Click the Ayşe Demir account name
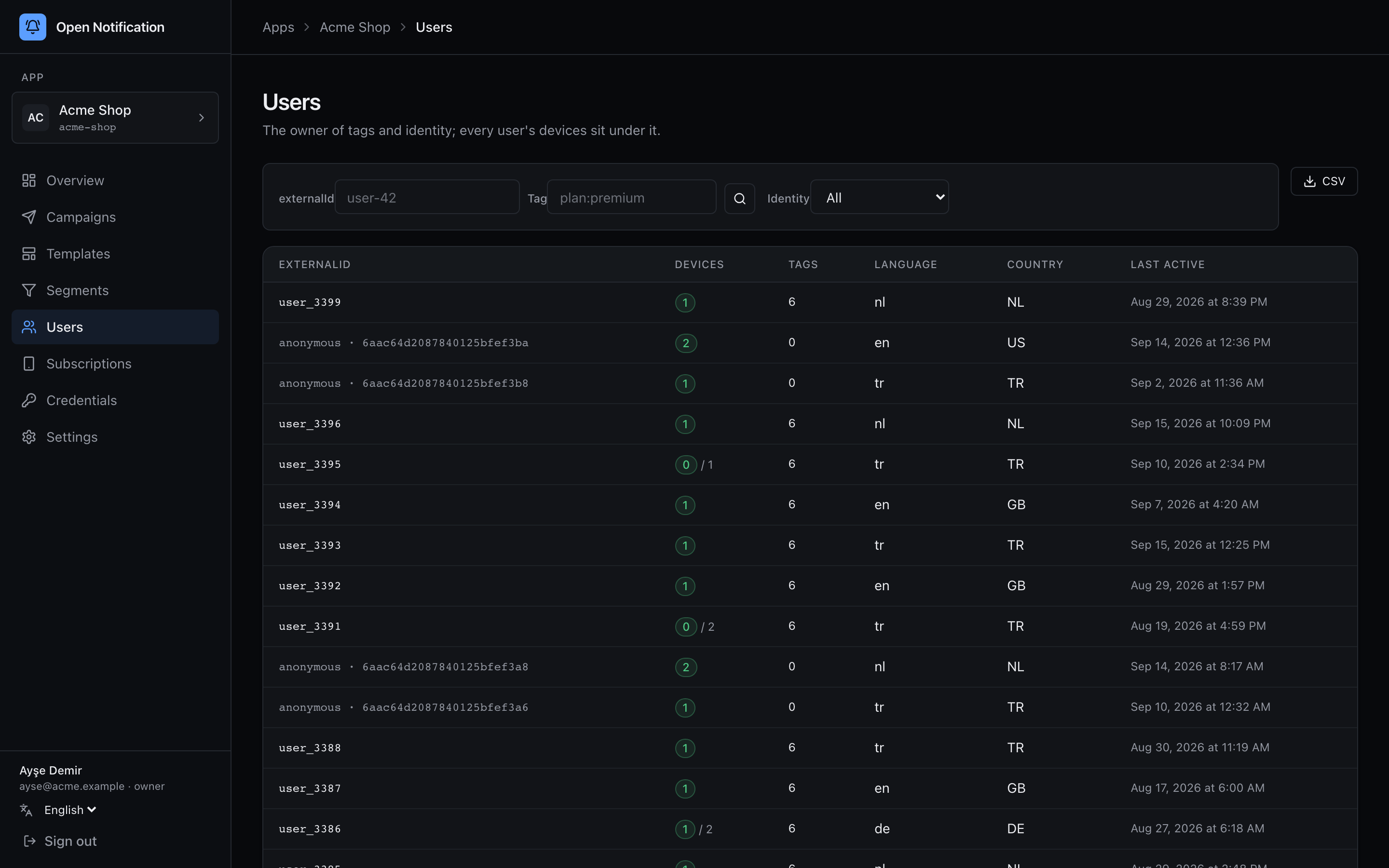Image resolution: width=1389 pixels, height=868 pixels. pos(51,771)
